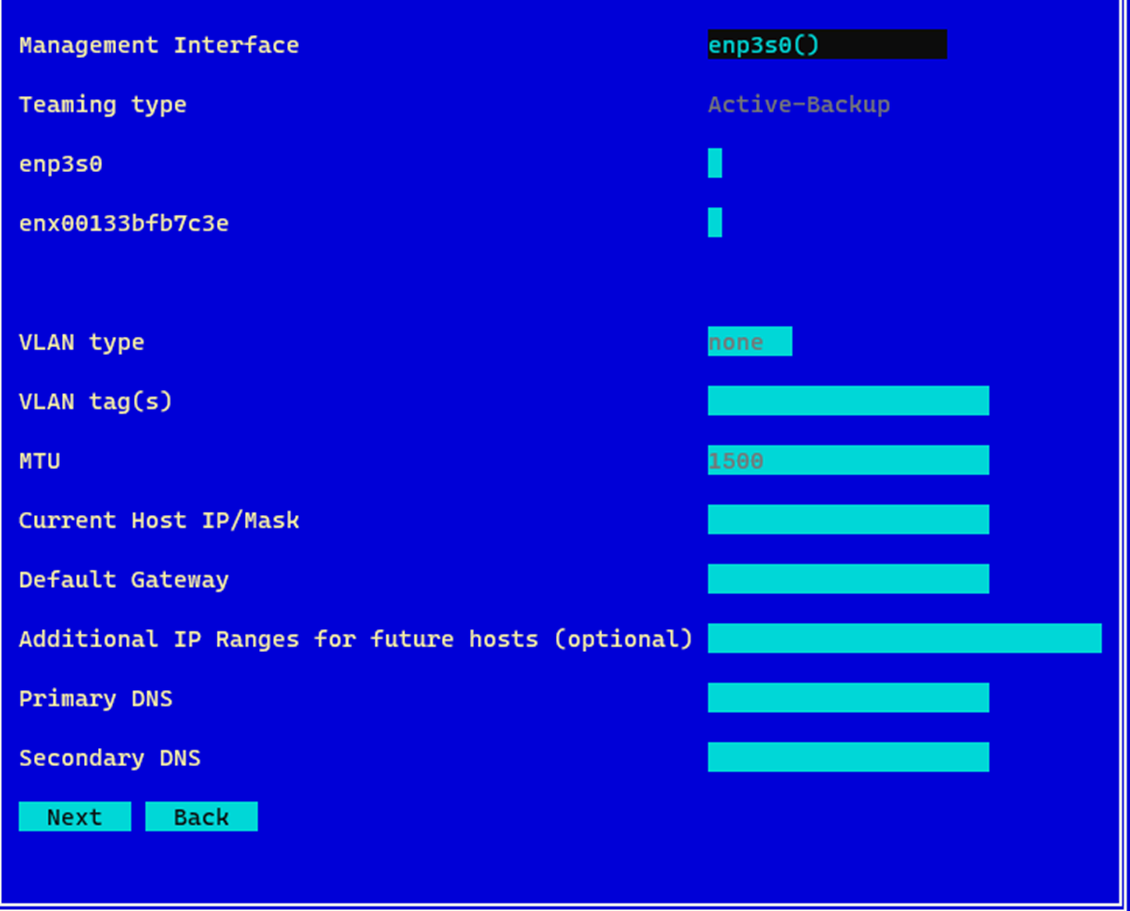
Task: Toggle the enp3s0 interface checkbox
Action: coord(715,163)
